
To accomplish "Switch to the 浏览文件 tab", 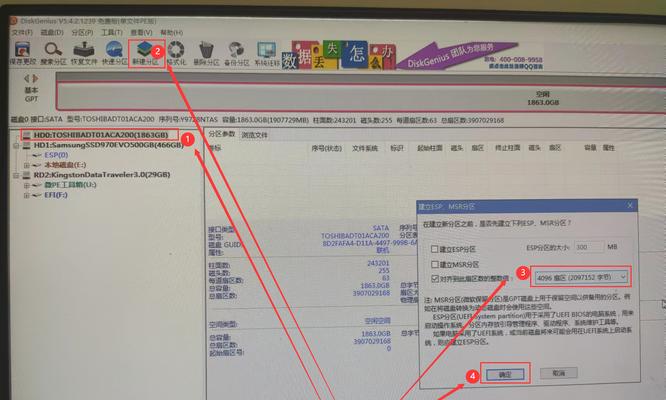I will 254,135.
